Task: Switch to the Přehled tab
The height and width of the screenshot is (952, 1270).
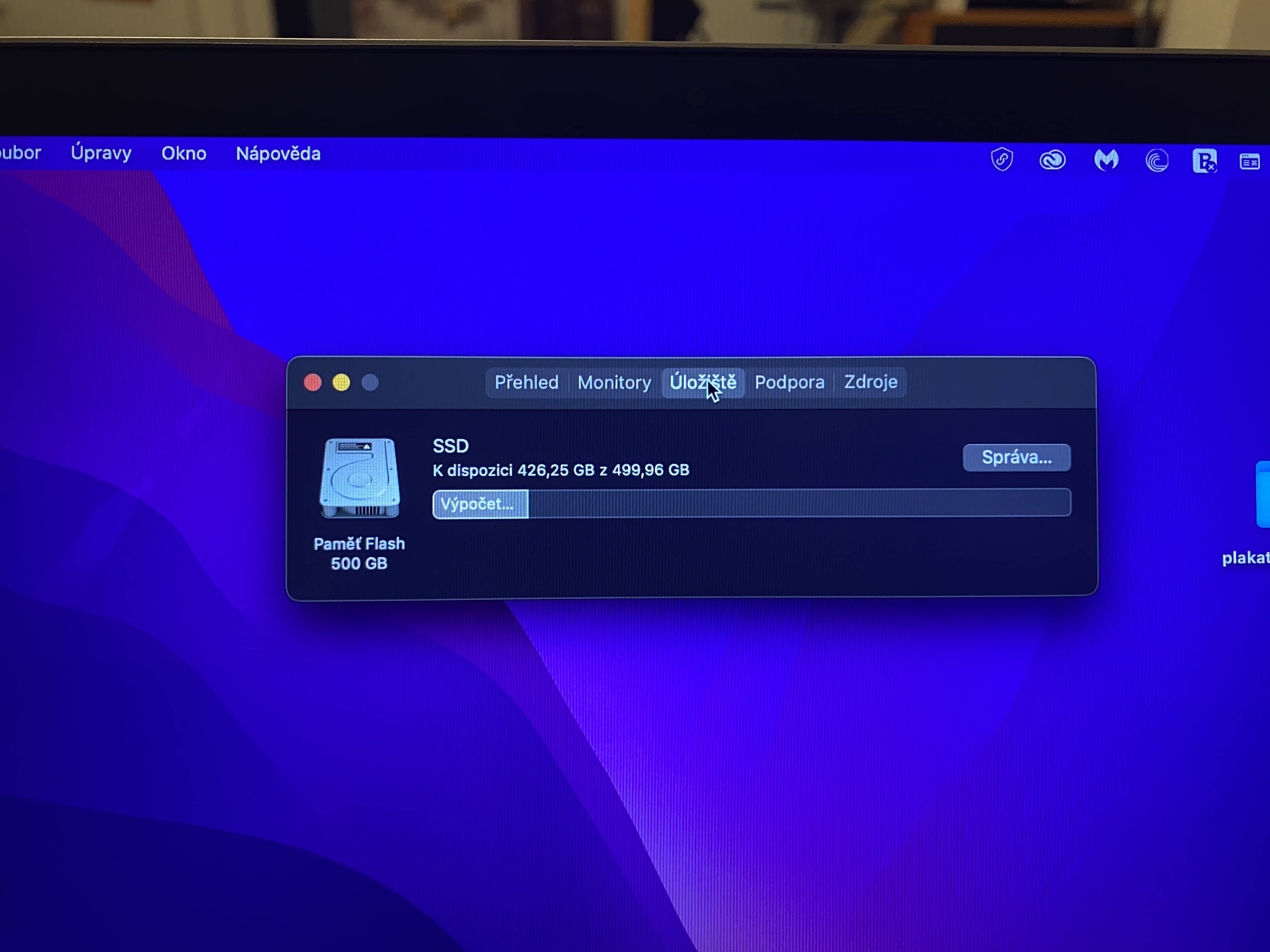Action: pyautogui.click(x=526, y=382)
